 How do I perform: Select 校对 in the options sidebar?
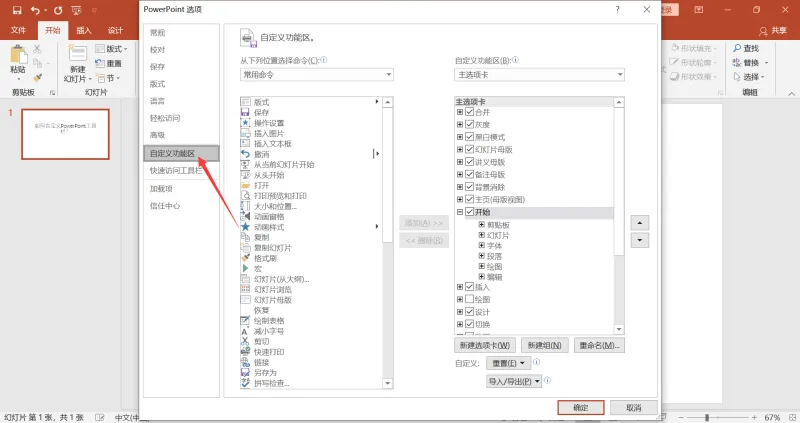[x=181, y=49]
